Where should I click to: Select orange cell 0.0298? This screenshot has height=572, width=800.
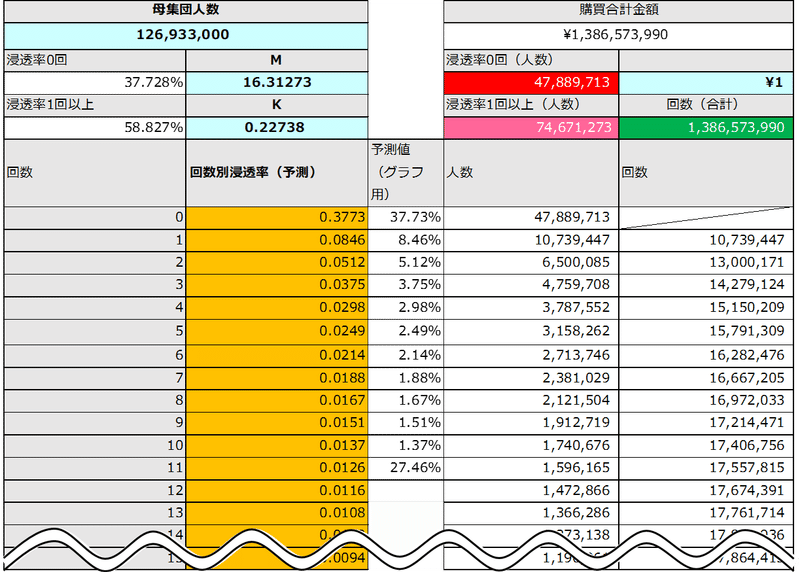pyautogui.click(x=277, y=308)
